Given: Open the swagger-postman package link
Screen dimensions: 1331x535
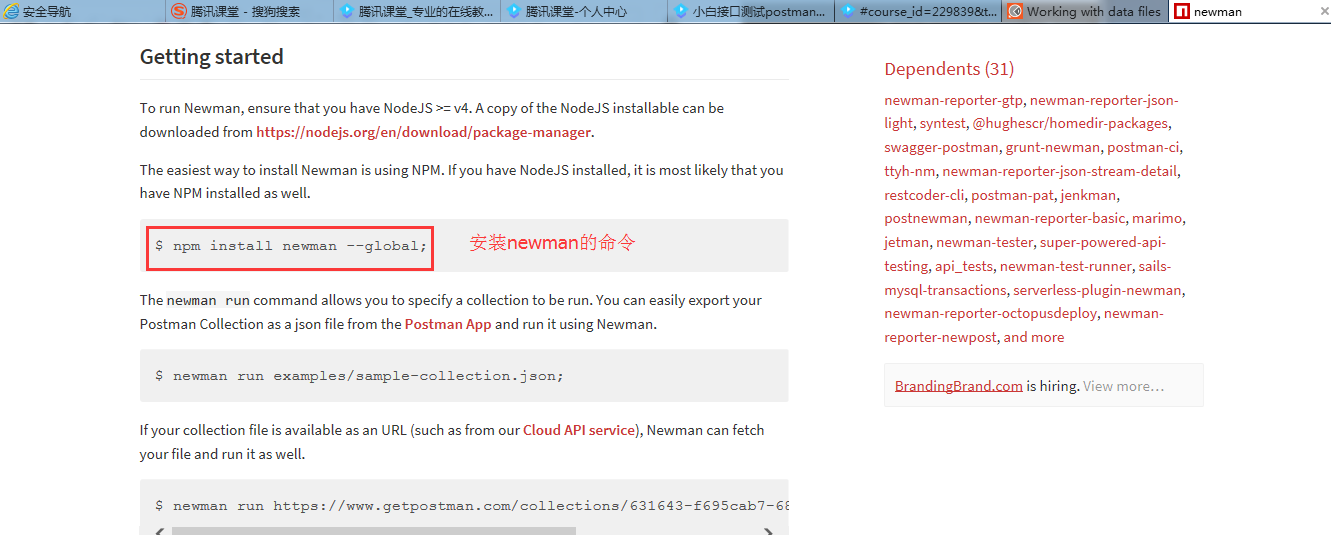Looking at the screenshot, I should click(941, 147).
